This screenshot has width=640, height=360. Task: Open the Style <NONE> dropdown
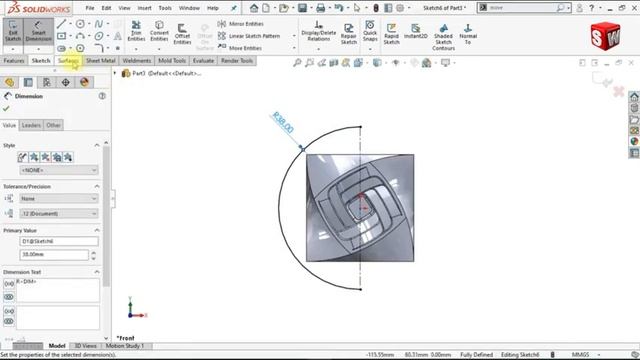[59, 170]
